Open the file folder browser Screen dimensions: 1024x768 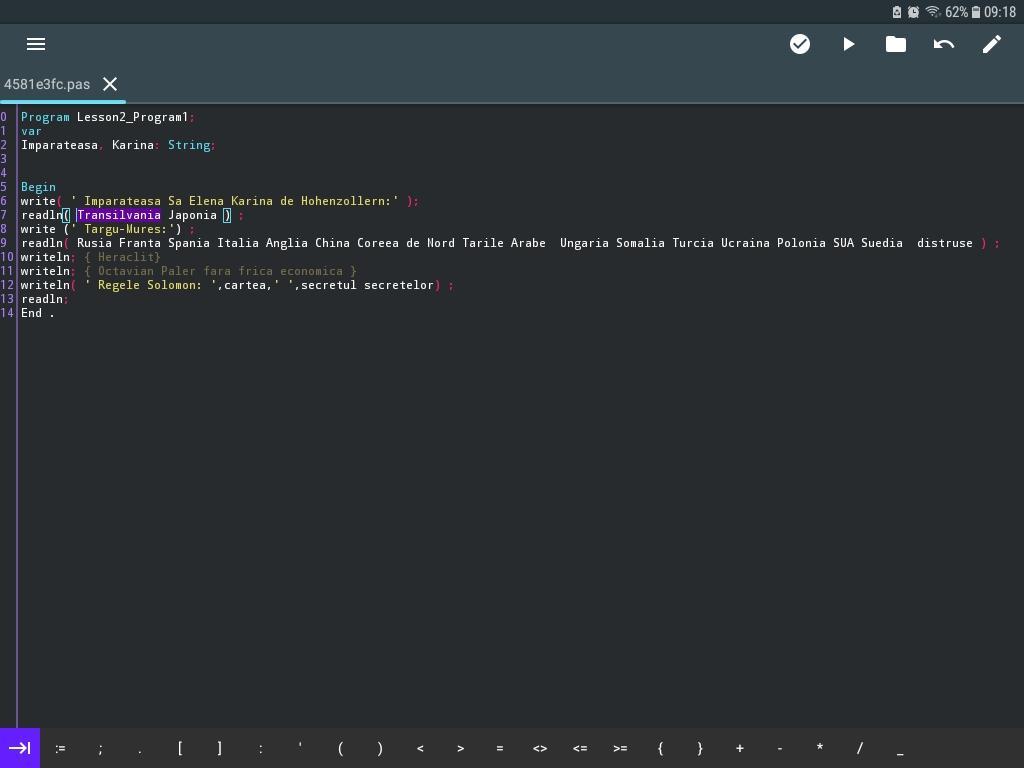coord(896,44)
